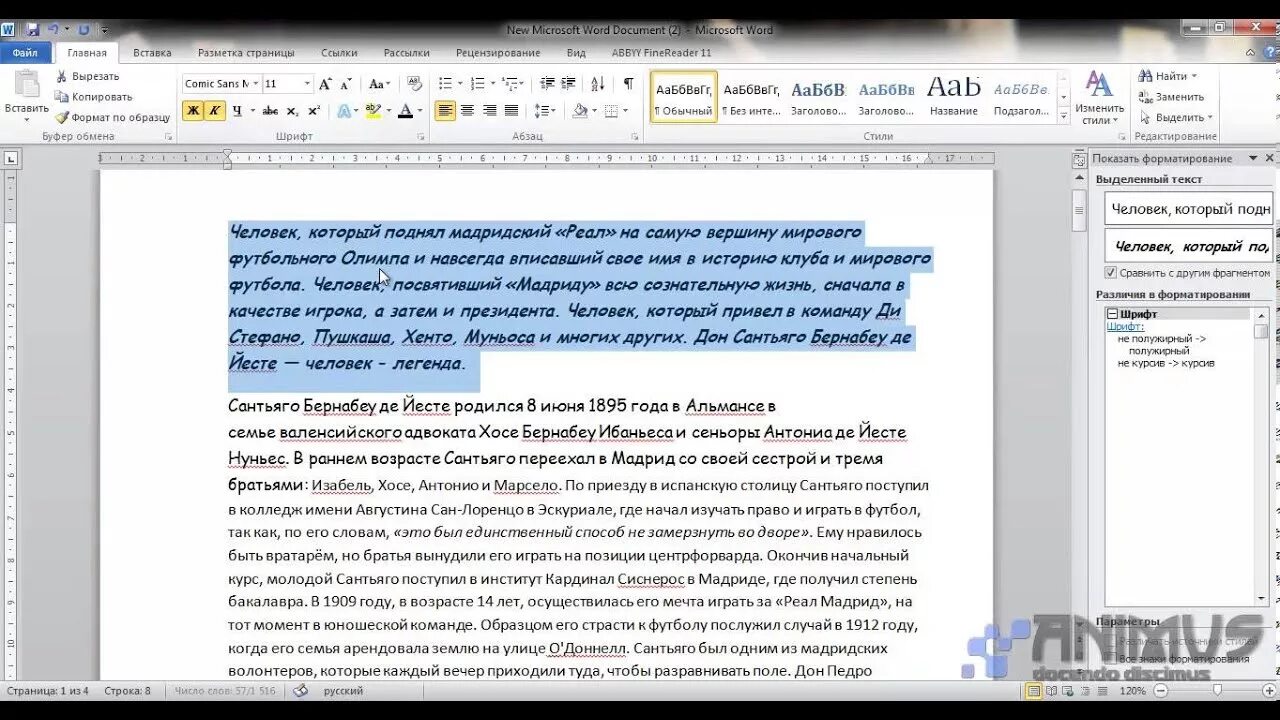
Task: Apply font color red A
Action: [x=405, y=111]
